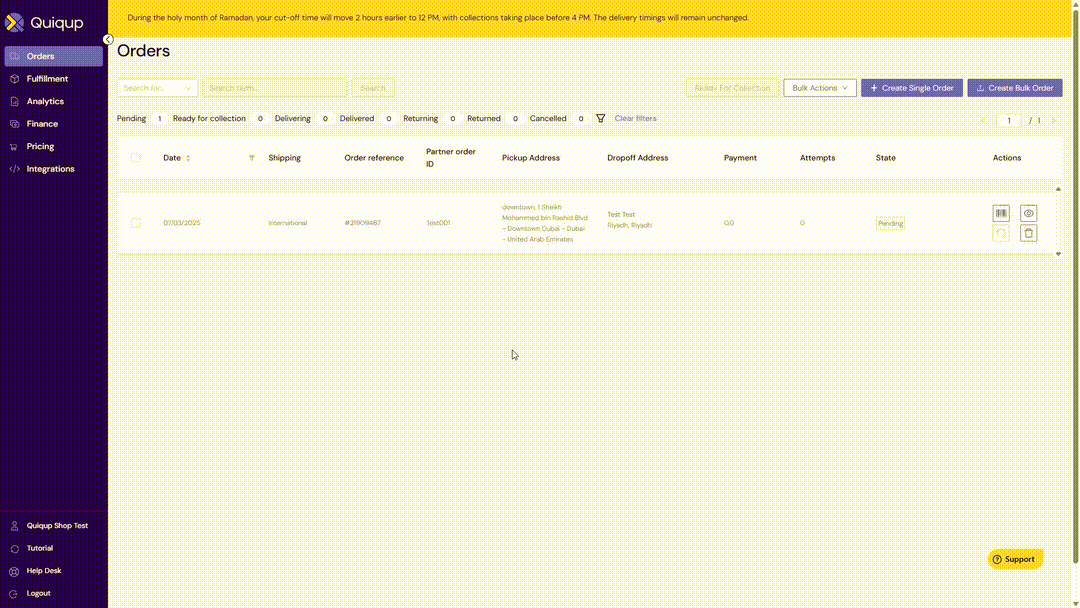Expand the Bulk Actions dropdown

(x=820, y=88)
